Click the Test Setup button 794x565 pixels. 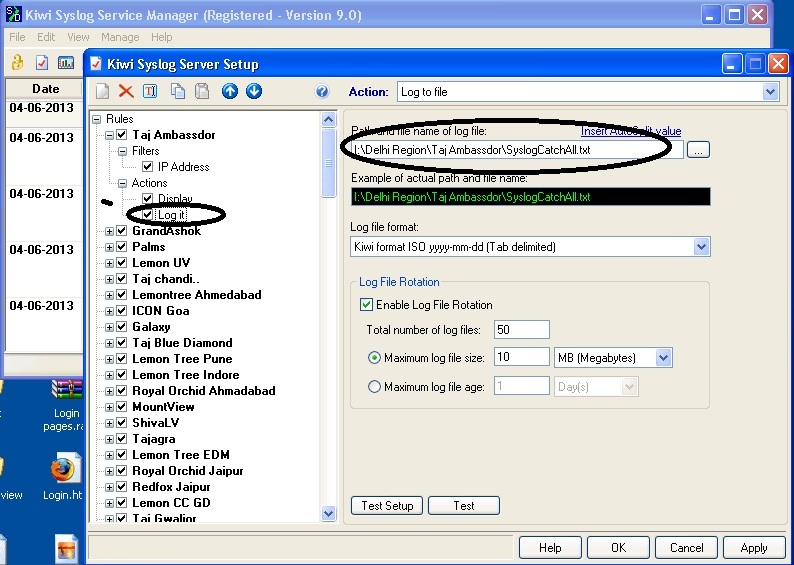tap(387, 506)
